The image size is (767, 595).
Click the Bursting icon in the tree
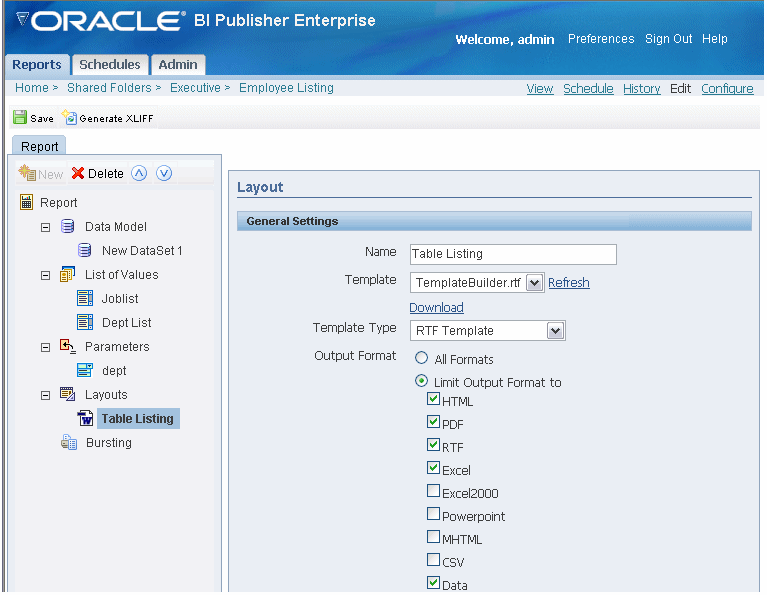[x=69, y=442]
